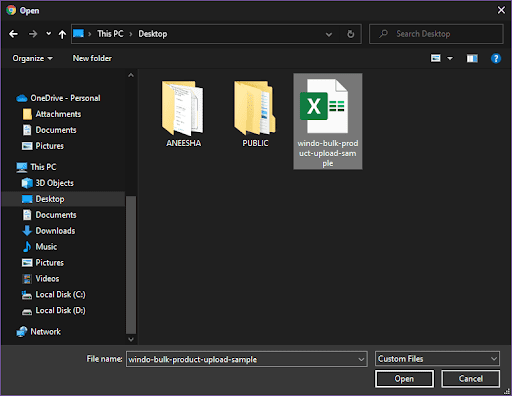The height and width of the screenshot is (396, 512).
Task: Show the preview pane
Action: point(472,59)
